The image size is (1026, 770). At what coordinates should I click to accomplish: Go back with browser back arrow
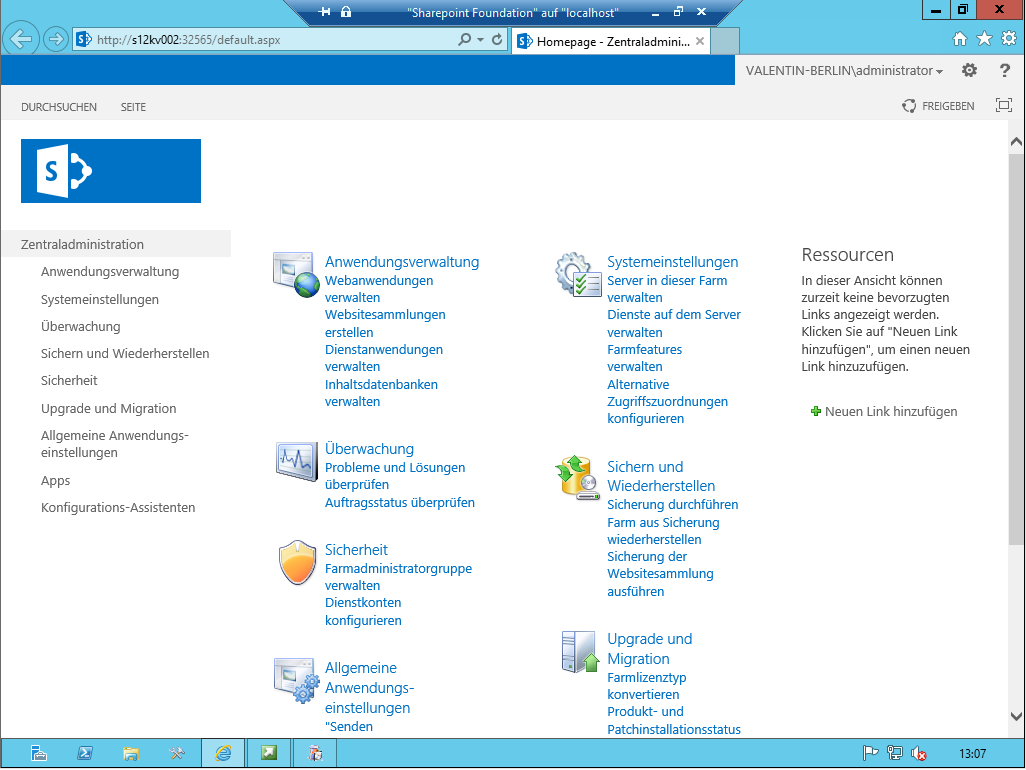(x=21, y=39)
